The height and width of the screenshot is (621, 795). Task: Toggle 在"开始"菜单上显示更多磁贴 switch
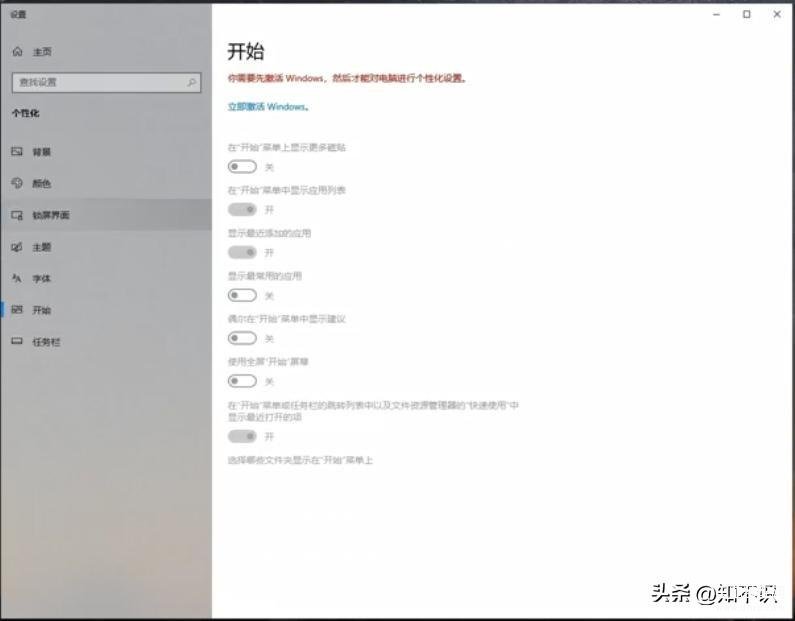(x=242, y=167)
